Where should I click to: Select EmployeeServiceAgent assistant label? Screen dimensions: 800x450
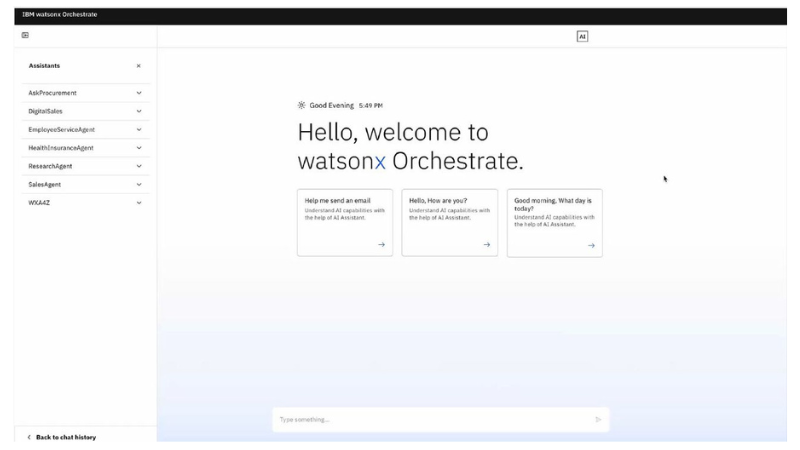pos(61,130)
